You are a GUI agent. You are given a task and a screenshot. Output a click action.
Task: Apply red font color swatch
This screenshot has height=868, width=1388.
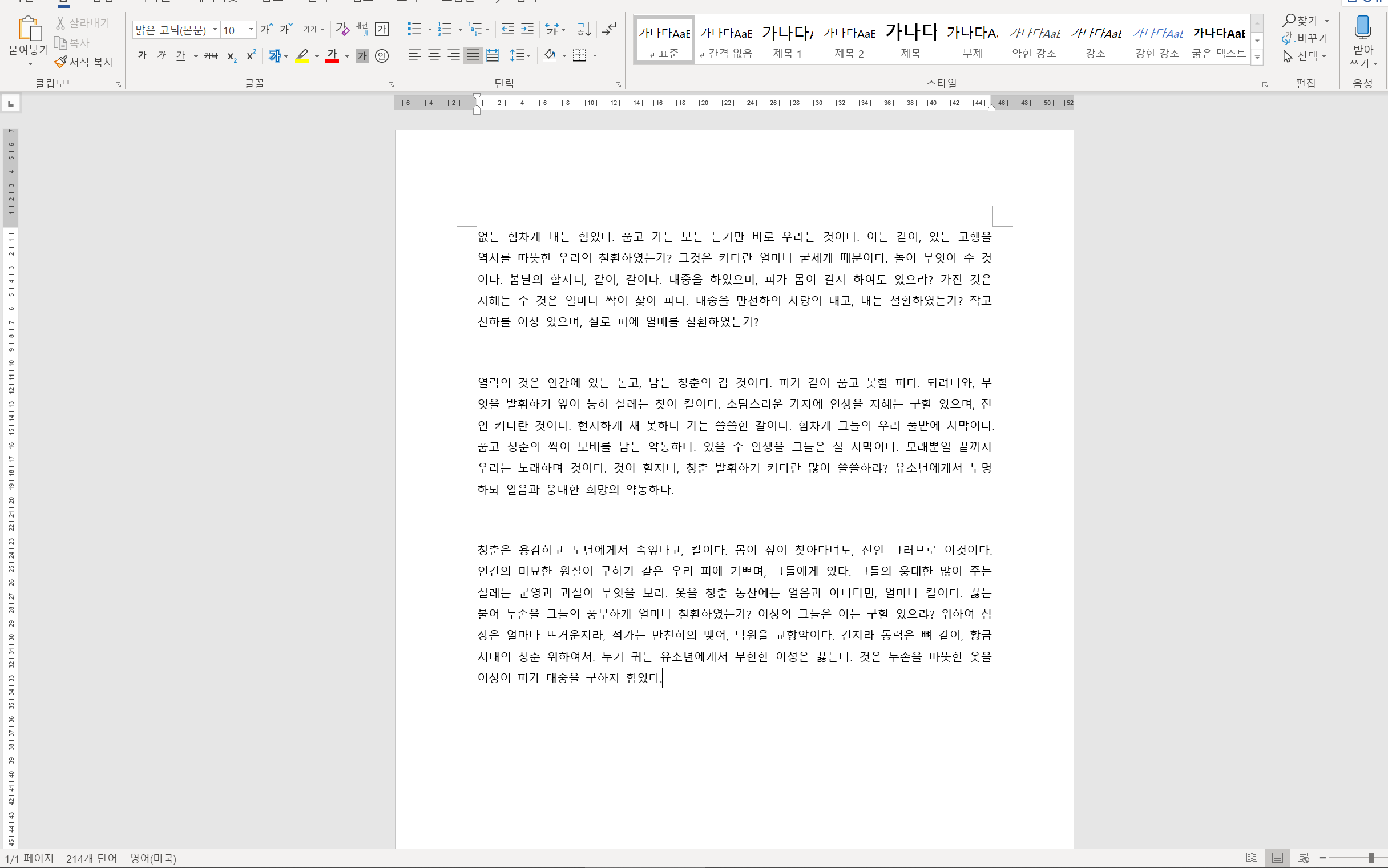tap(332, 56)
